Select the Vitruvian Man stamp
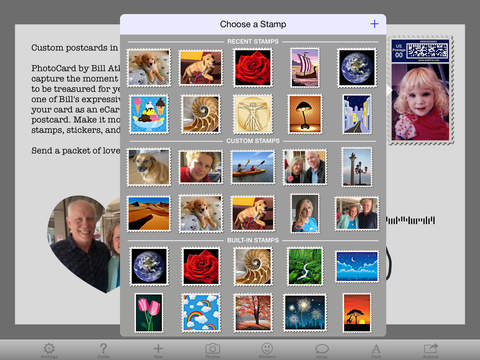480x360 pixels. [253, 114]
